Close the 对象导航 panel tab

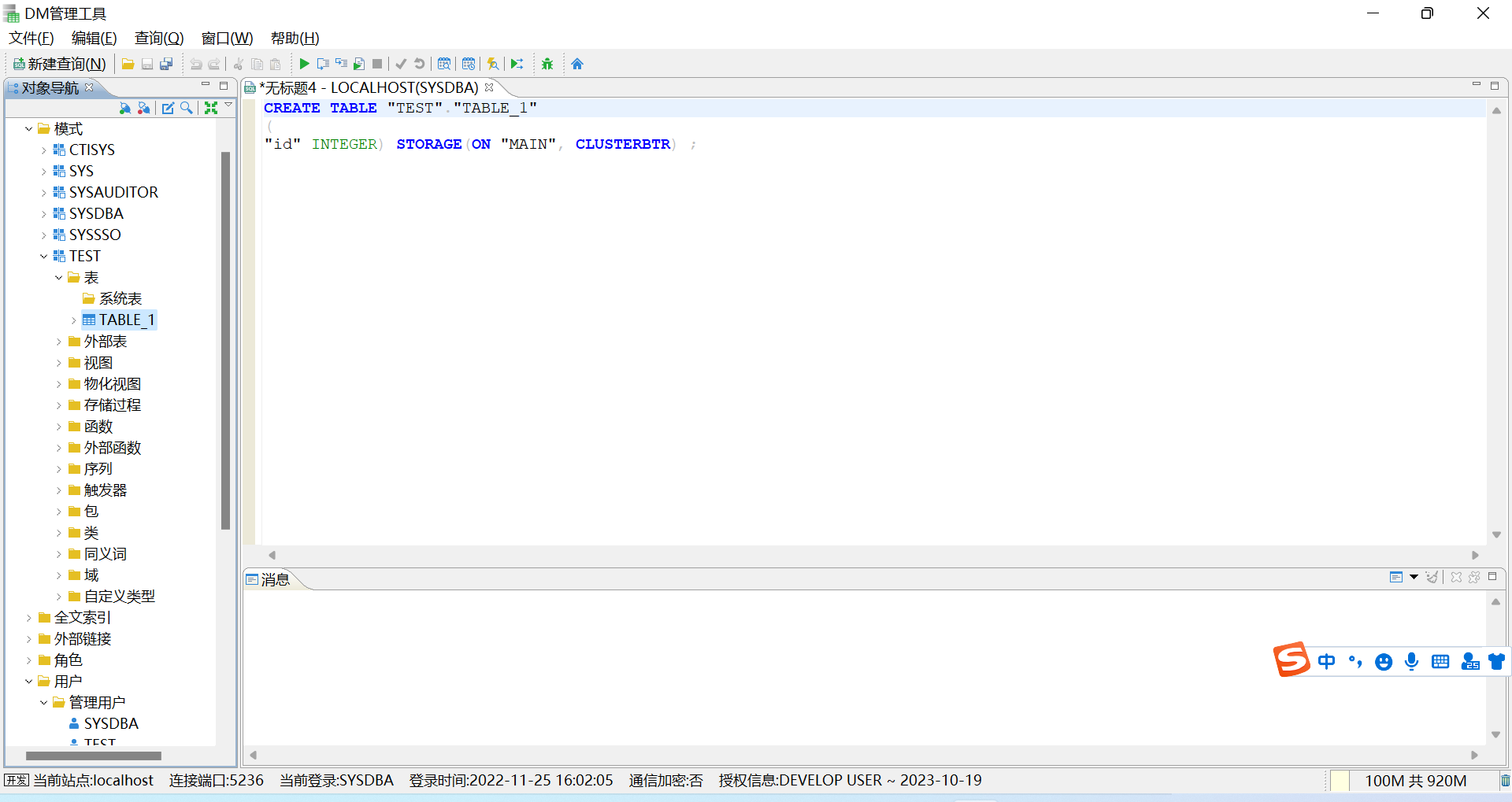(x=89, y=87)
